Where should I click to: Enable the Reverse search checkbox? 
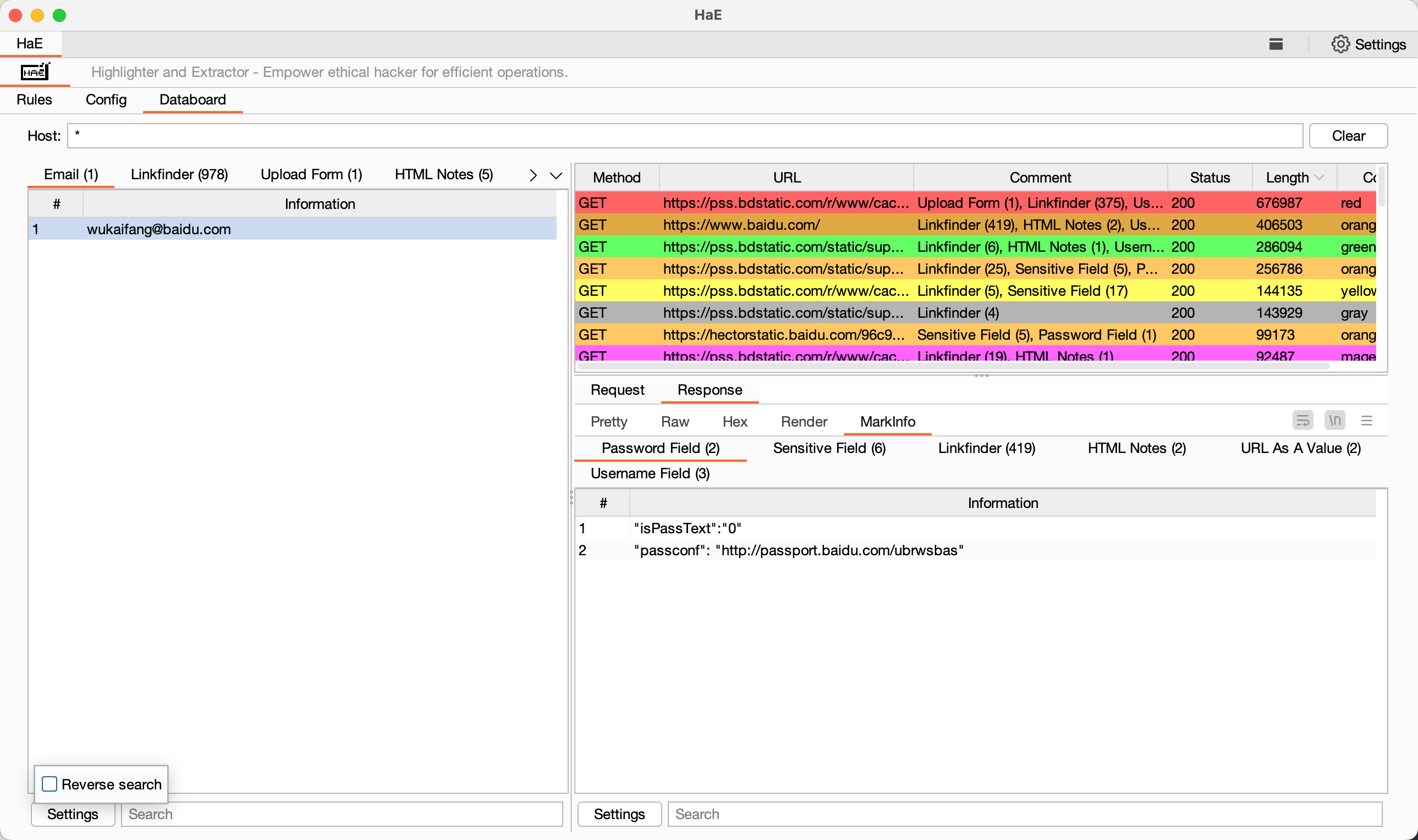click(x=50, y=784)
